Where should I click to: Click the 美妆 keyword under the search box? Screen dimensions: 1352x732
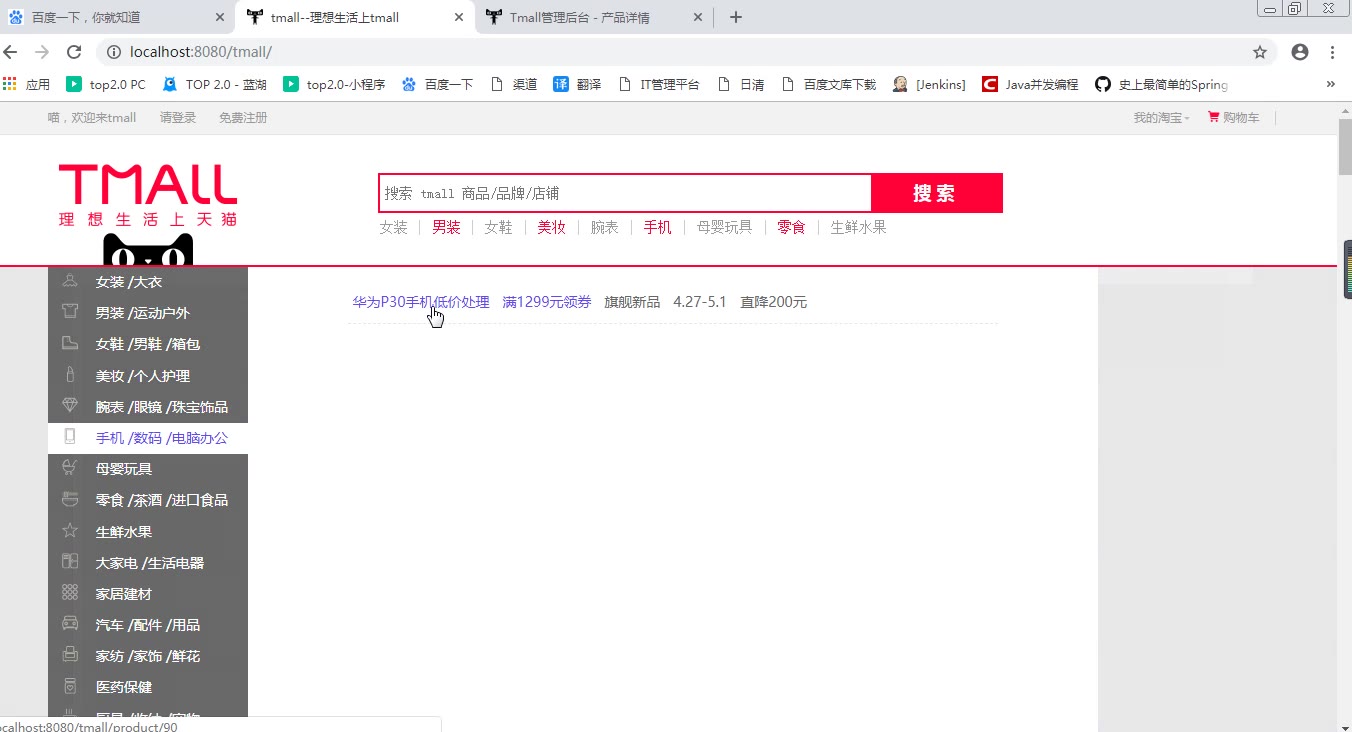[551, 227]
